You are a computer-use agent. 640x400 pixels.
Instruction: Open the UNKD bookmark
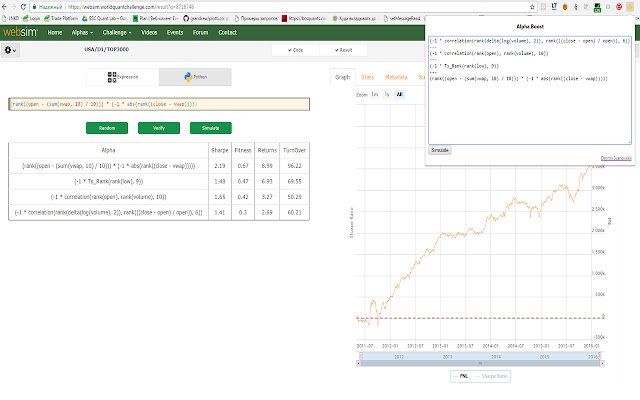click(10, 18)
